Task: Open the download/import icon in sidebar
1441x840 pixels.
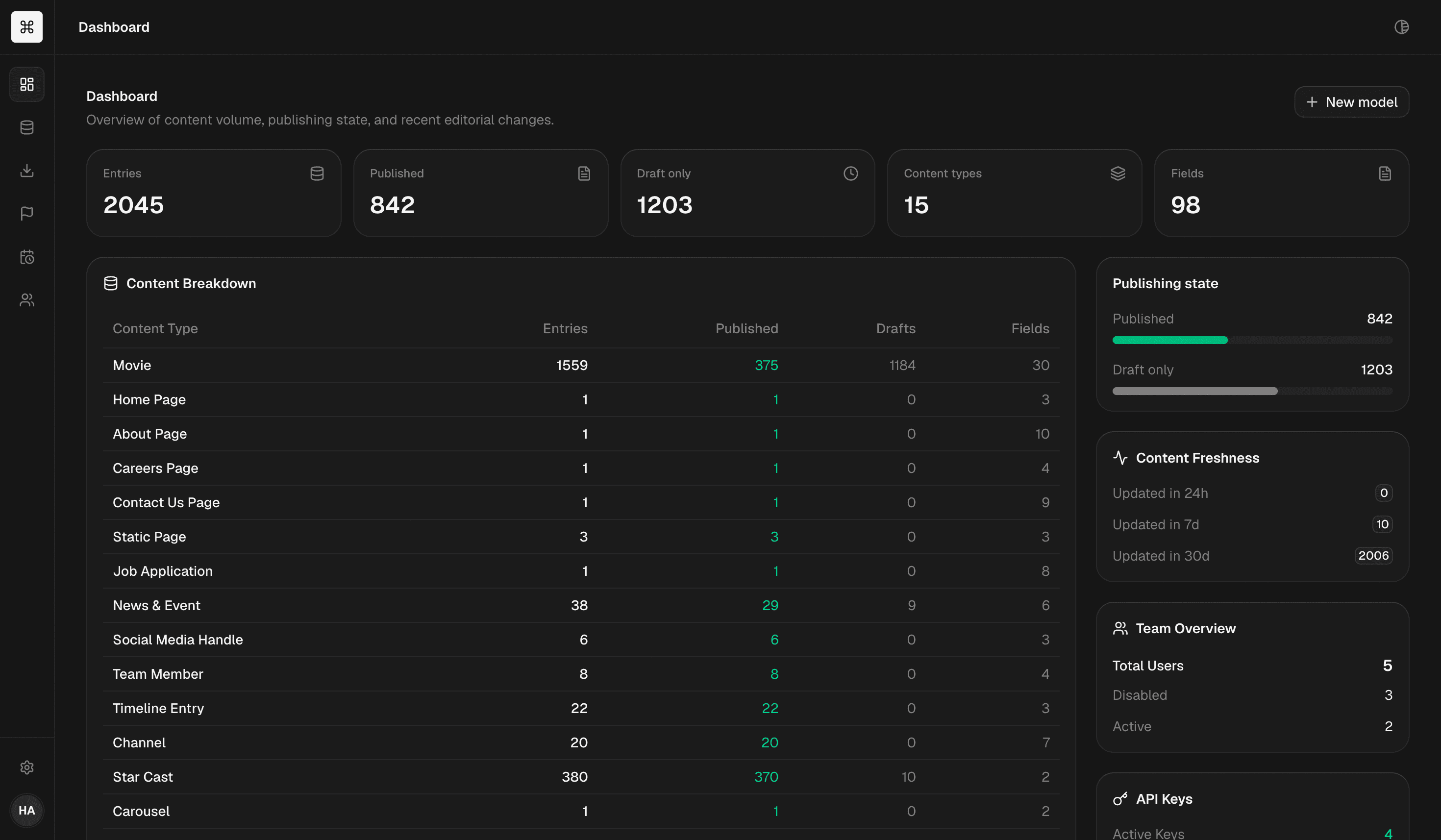Action: point(27,171)
